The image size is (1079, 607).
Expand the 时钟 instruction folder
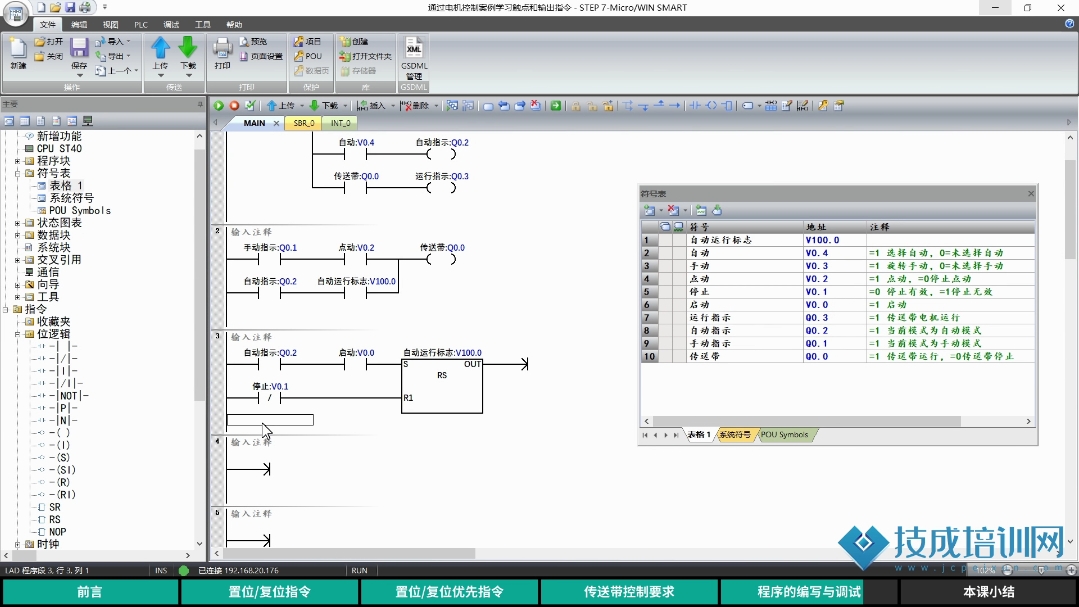(17, 544)
